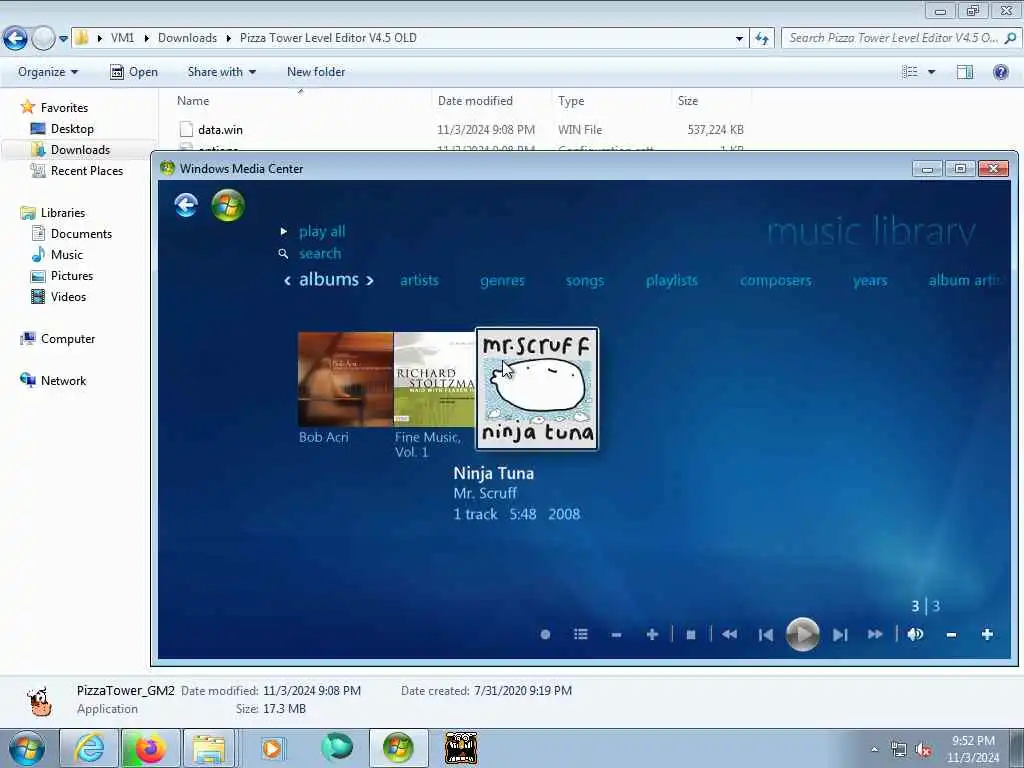Screen dimensions: 1024x768
Task: Click Explorer back navigation button
Action: point(15,39)
